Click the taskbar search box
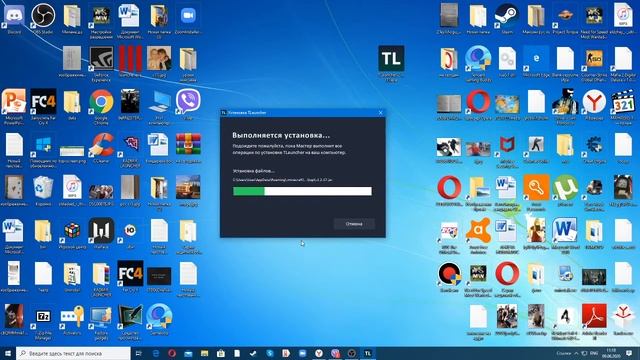Screen dimensions: 640x360 coord(74,353)
